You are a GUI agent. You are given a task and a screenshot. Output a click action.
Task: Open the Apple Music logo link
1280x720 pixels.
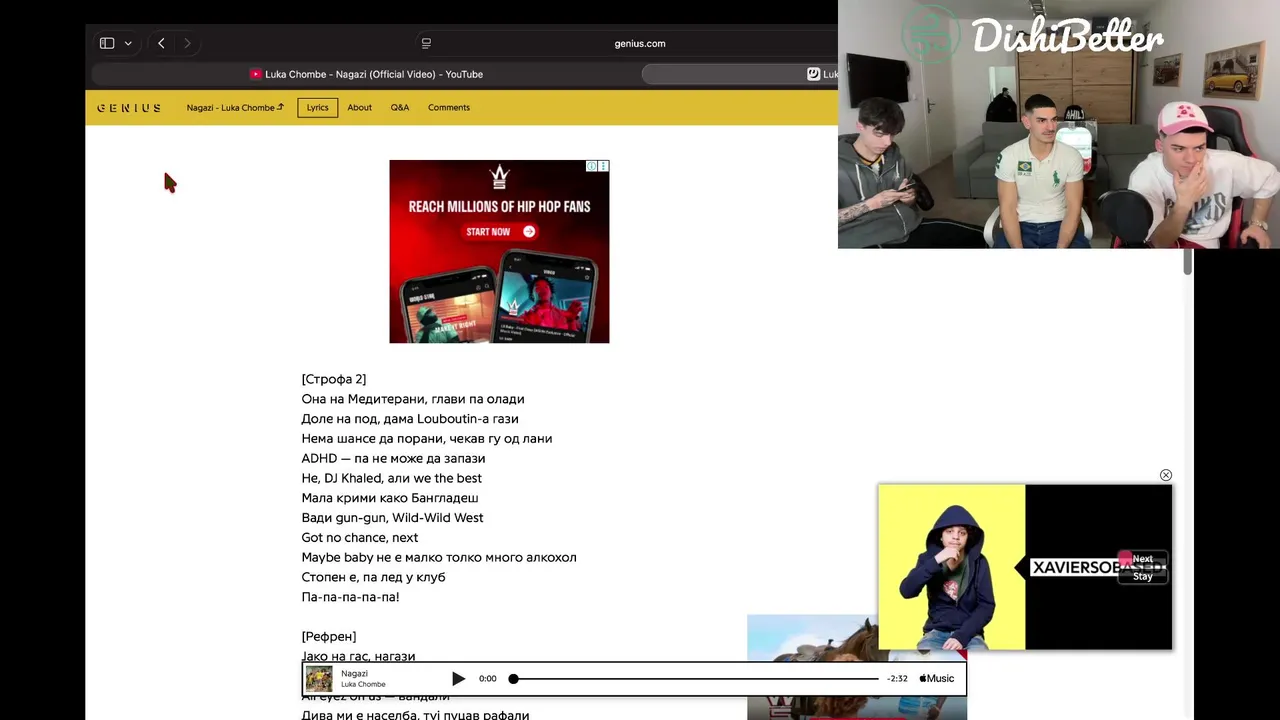[x=937, y=679]
